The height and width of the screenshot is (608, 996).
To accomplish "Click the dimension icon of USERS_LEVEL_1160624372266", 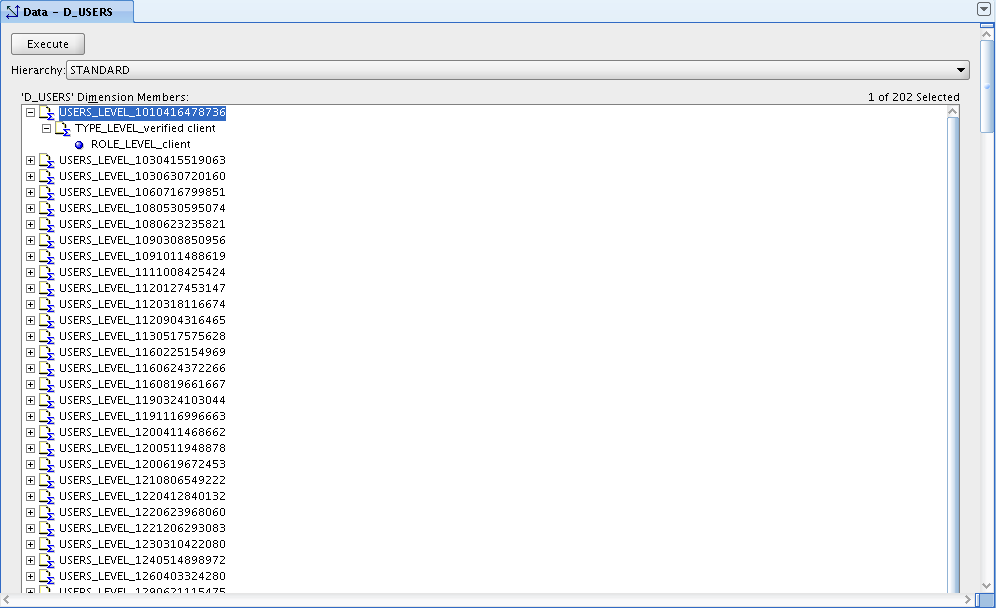I will coord(46,368).
